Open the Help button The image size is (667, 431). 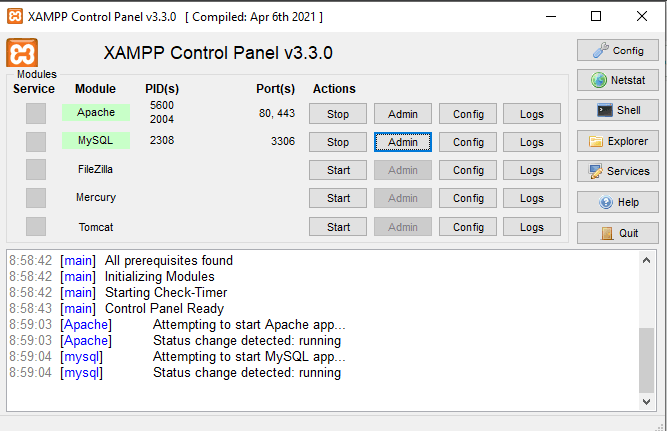tap(617, 202)
